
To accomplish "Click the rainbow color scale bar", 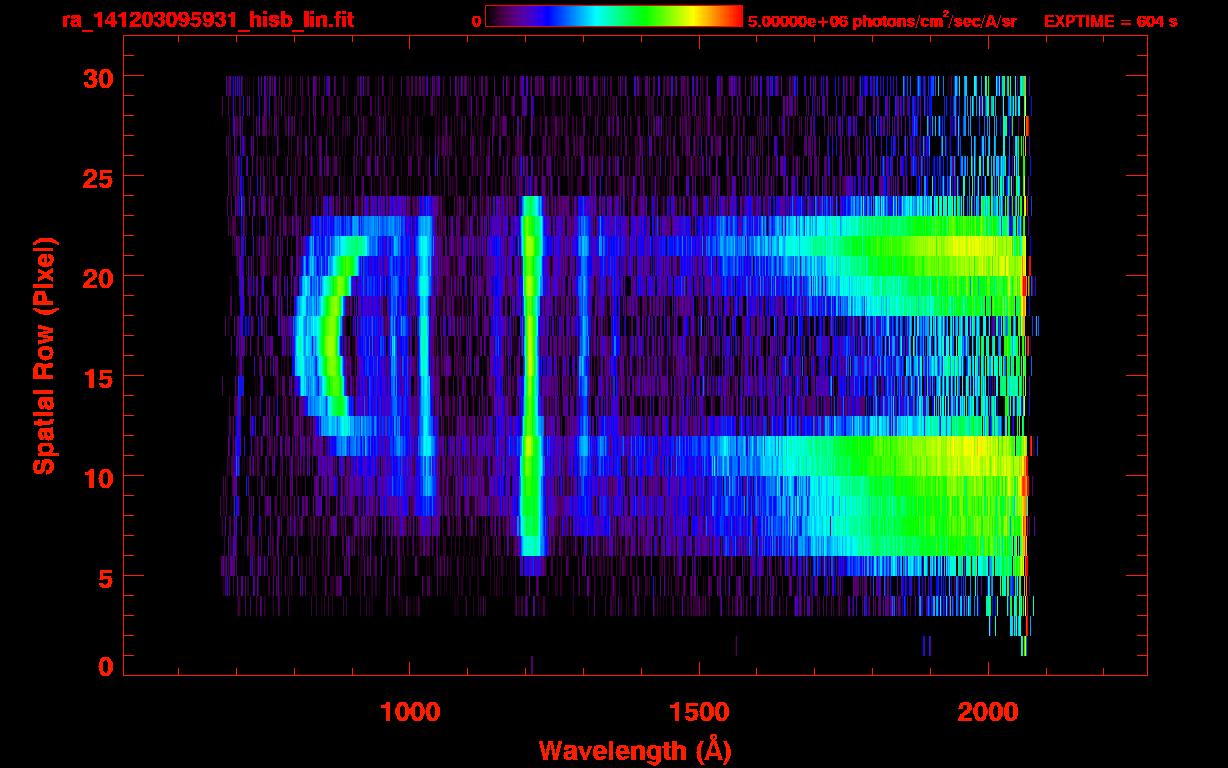I will (x=614, y=17).
